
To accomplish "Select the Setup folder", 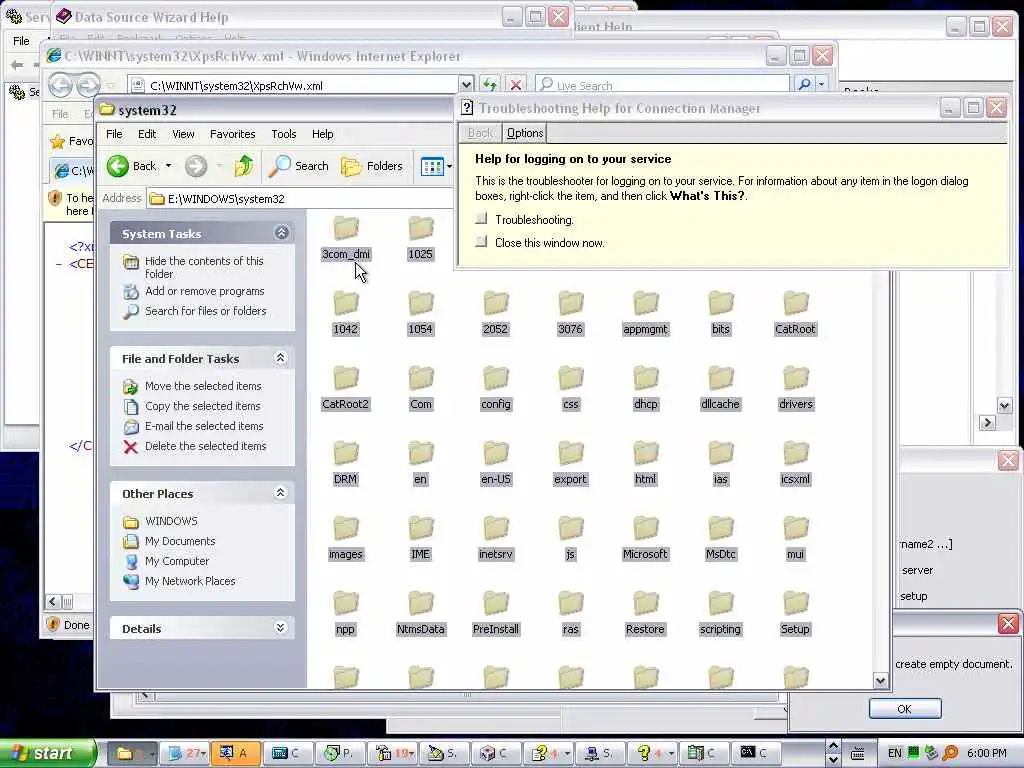I will pyautogui.click(x=795, y=615).
